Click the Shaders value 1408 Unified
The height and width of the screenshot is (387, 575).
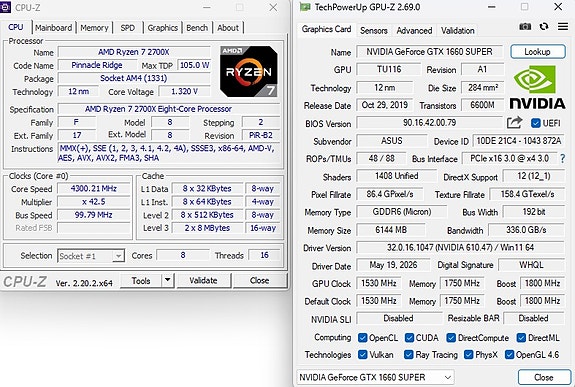(397, 176)
